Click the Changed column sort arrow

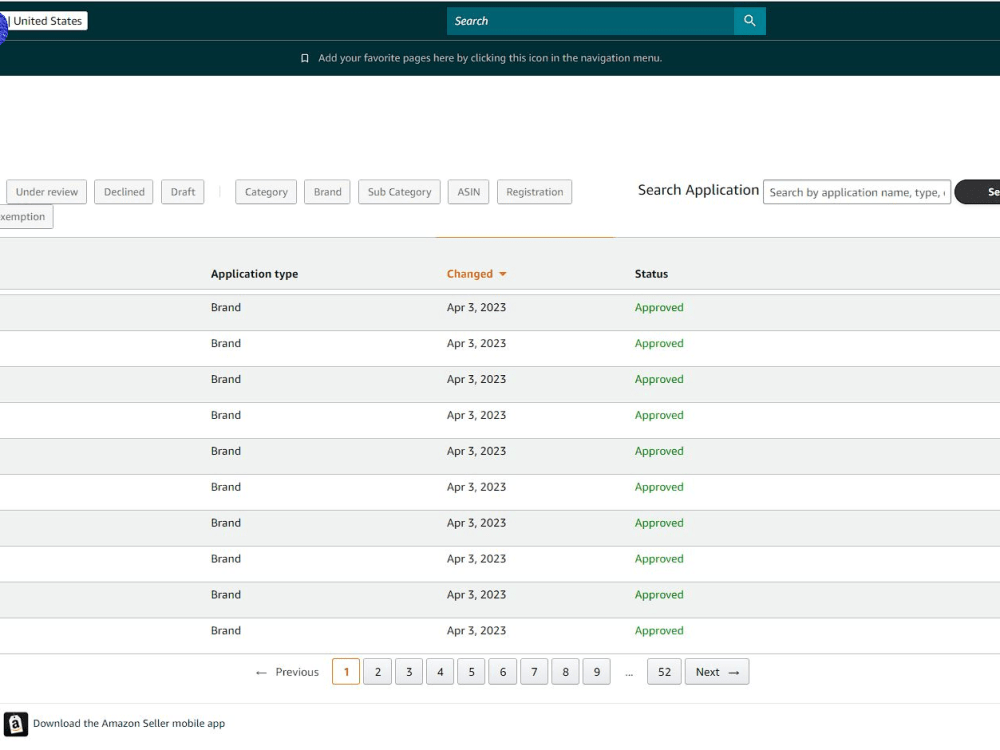(503, 274)
